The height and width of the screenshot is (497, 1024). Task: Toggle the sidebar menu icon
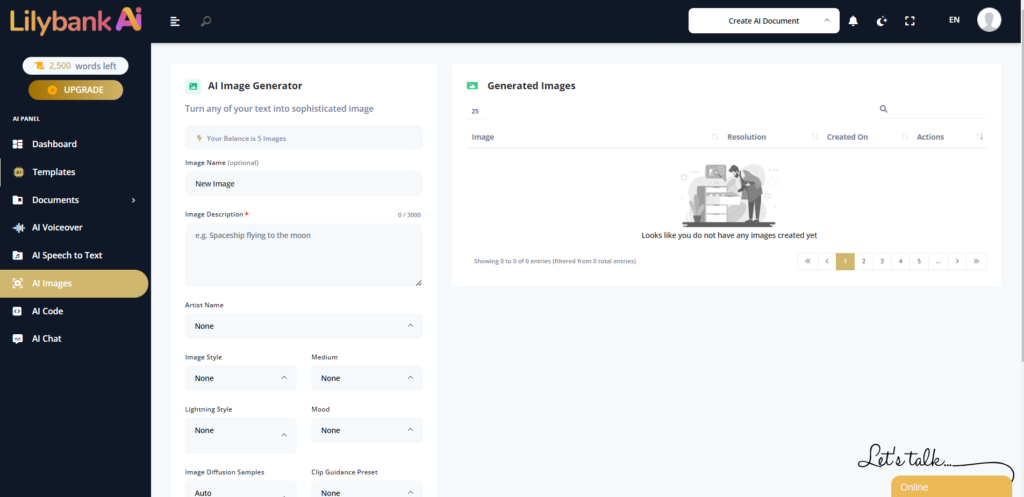pyautogui.click(x=175, y=21)
